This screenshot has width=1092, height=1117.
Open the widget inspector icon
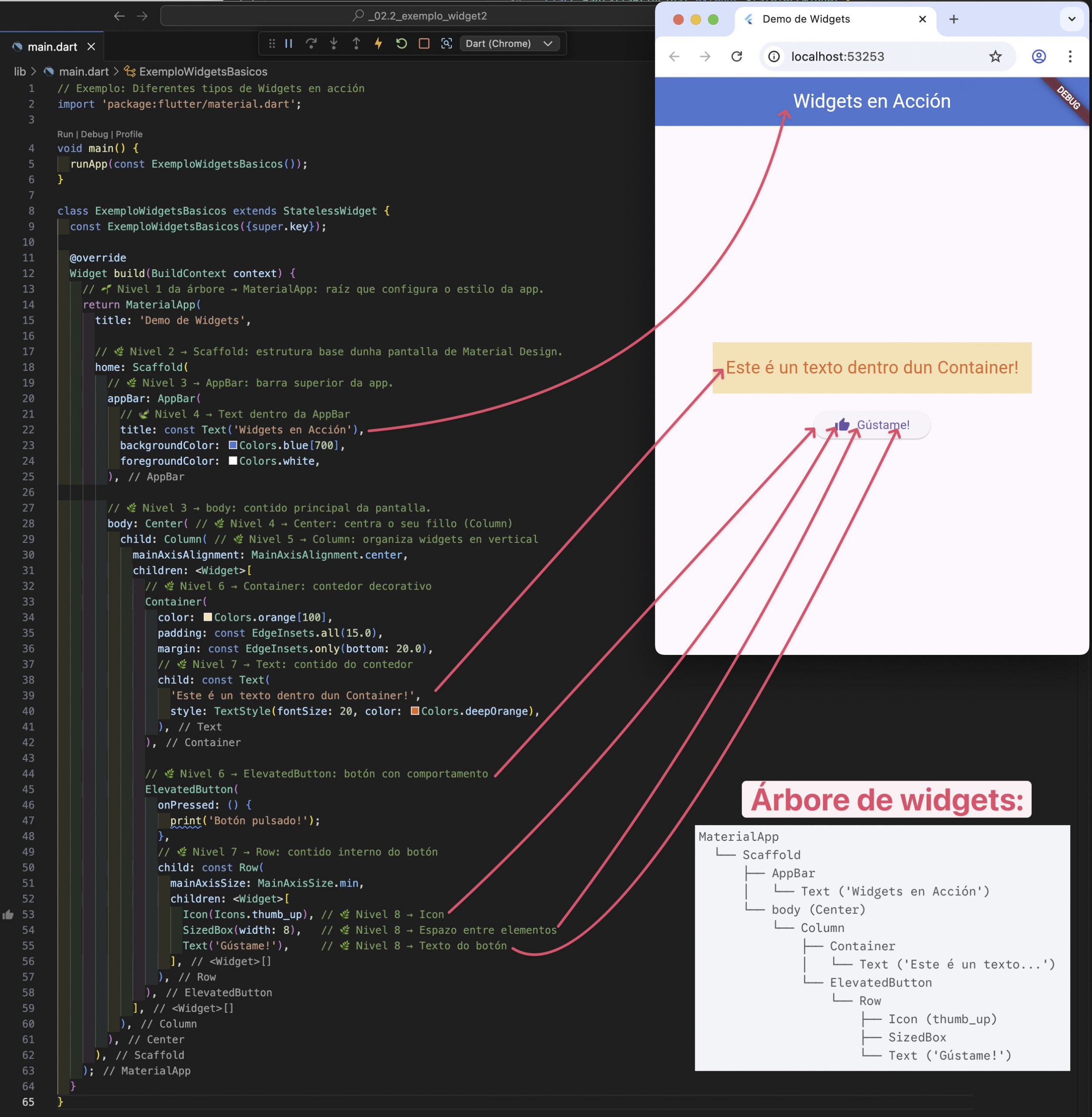tap(447, 44)
